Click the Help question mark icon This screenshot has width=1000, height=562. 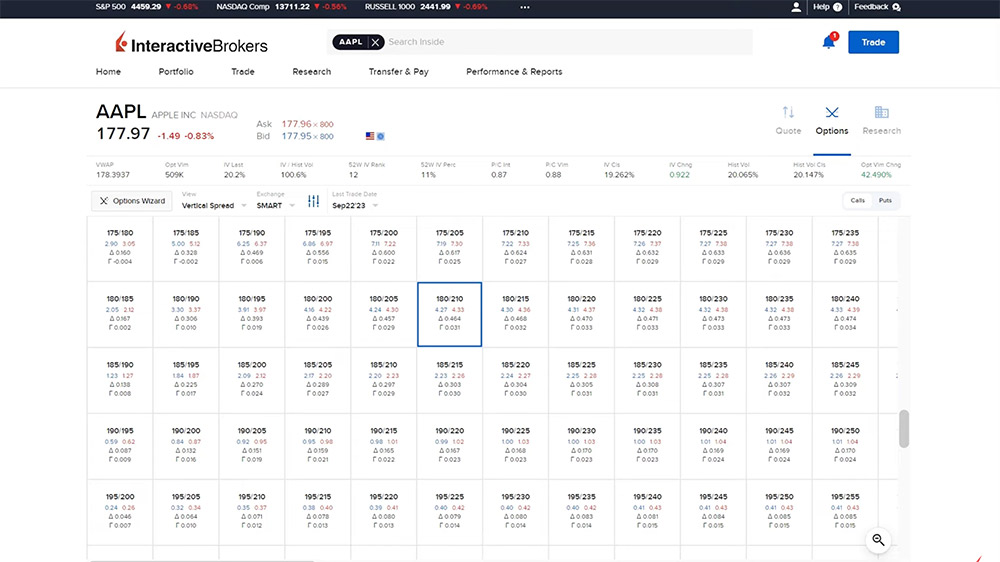tap(837, 7)
